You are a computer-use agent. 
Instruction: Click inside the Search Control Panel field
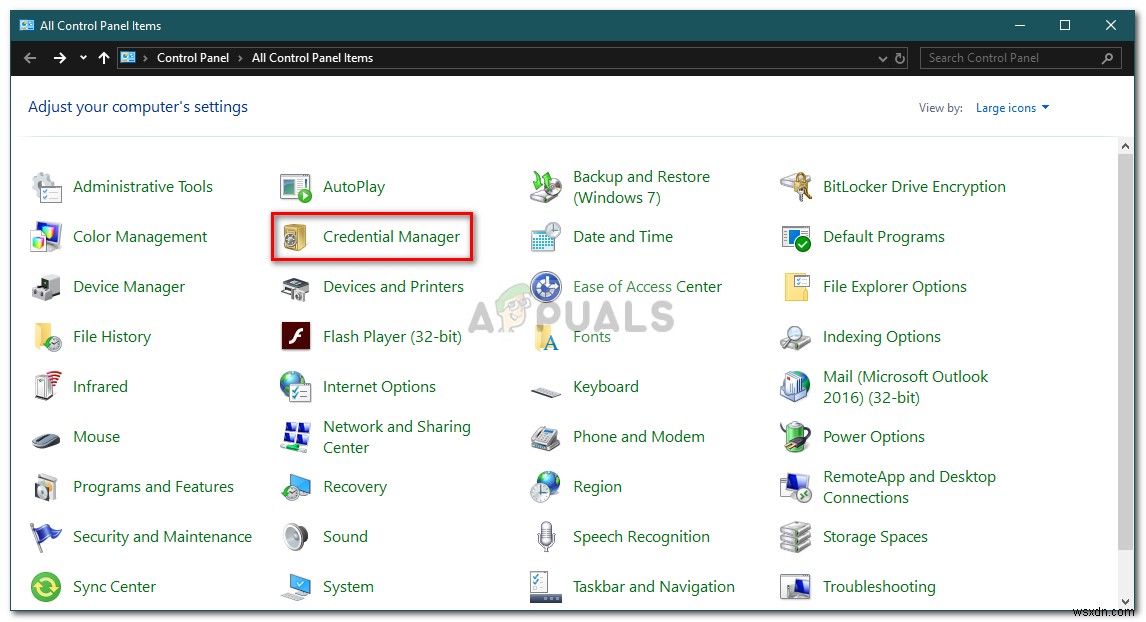pyautogui.click(x=1010, y=58)
